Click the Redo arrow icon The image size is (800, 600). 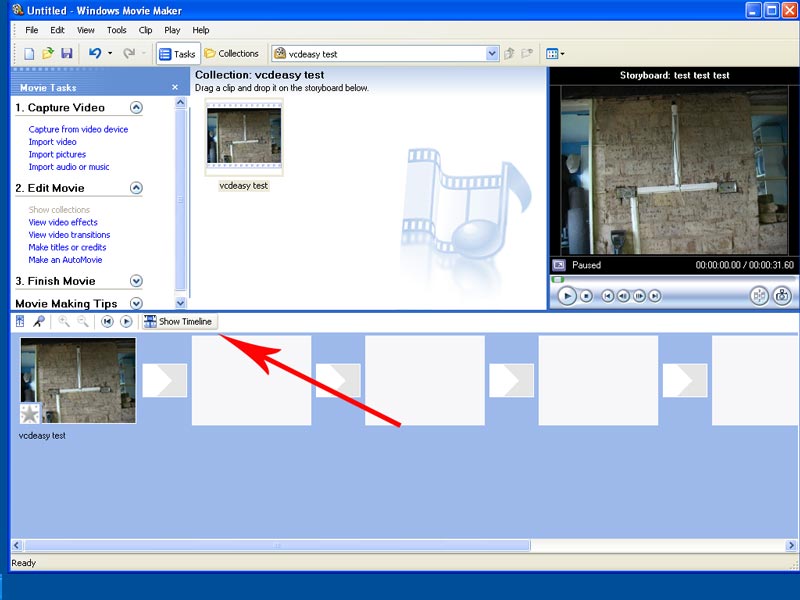pos(129,53)
